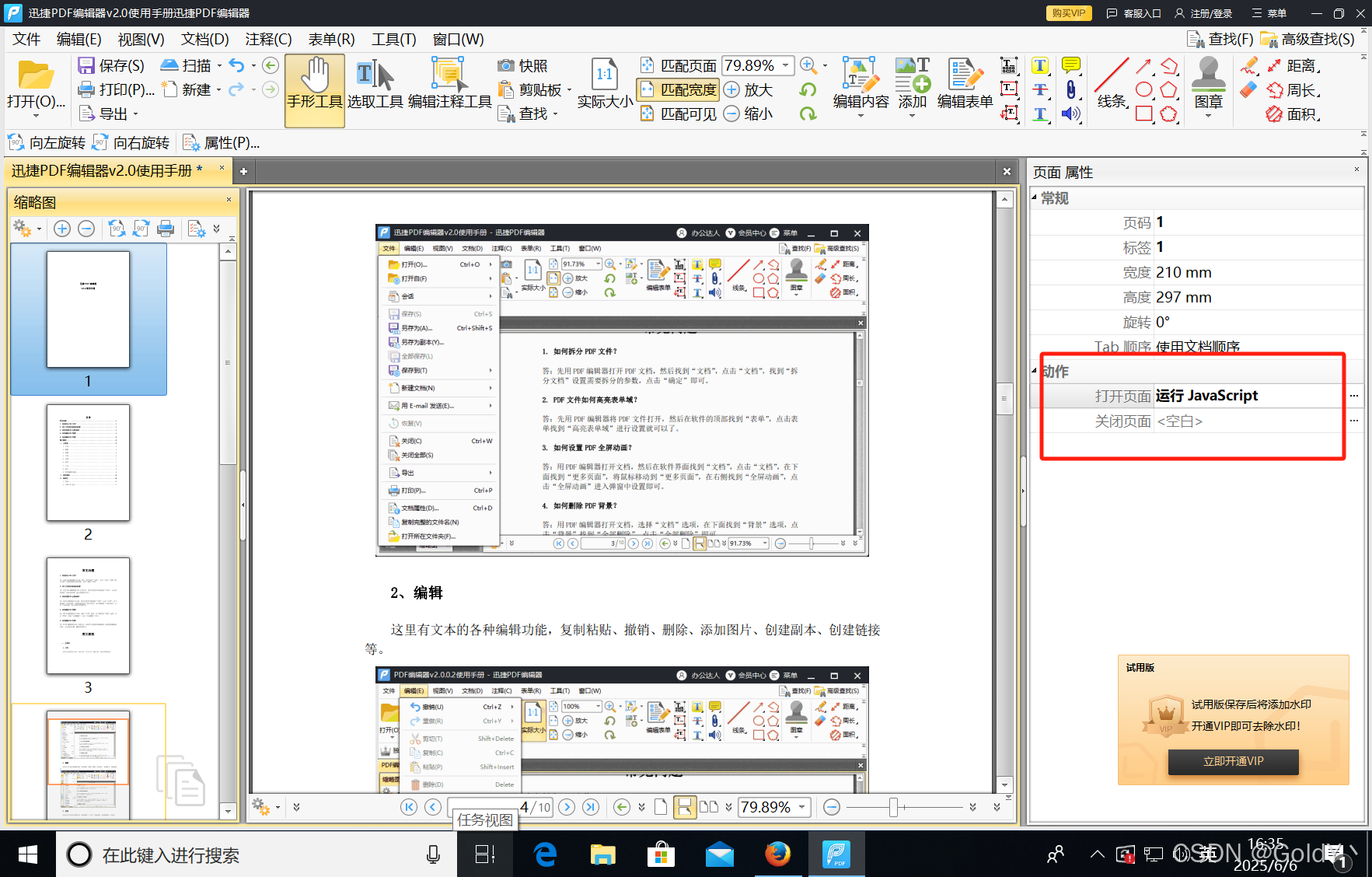Open the zoom percentage dropdown in toolbar
This screenshot has height=877, width=1372.
tap(786, 66)
